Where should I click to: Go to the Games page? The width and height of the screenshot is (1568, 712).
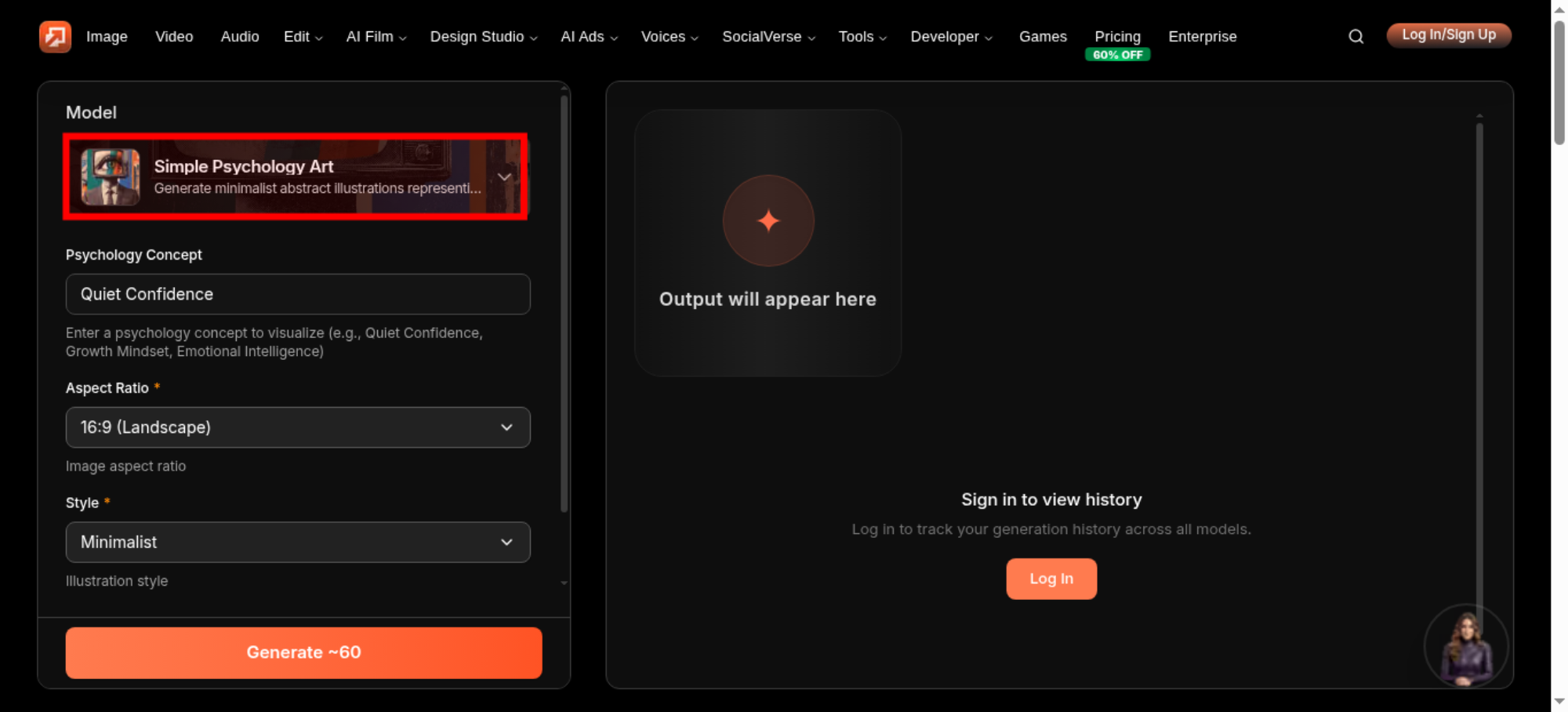(1043, 37)
